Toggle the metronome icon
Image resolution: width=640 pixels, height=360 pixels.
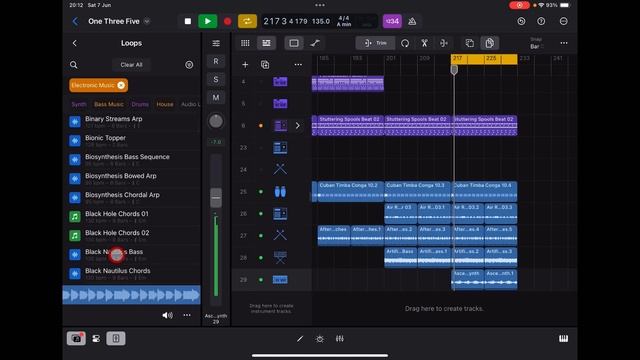pyautogui.click(x=412, y=21)
